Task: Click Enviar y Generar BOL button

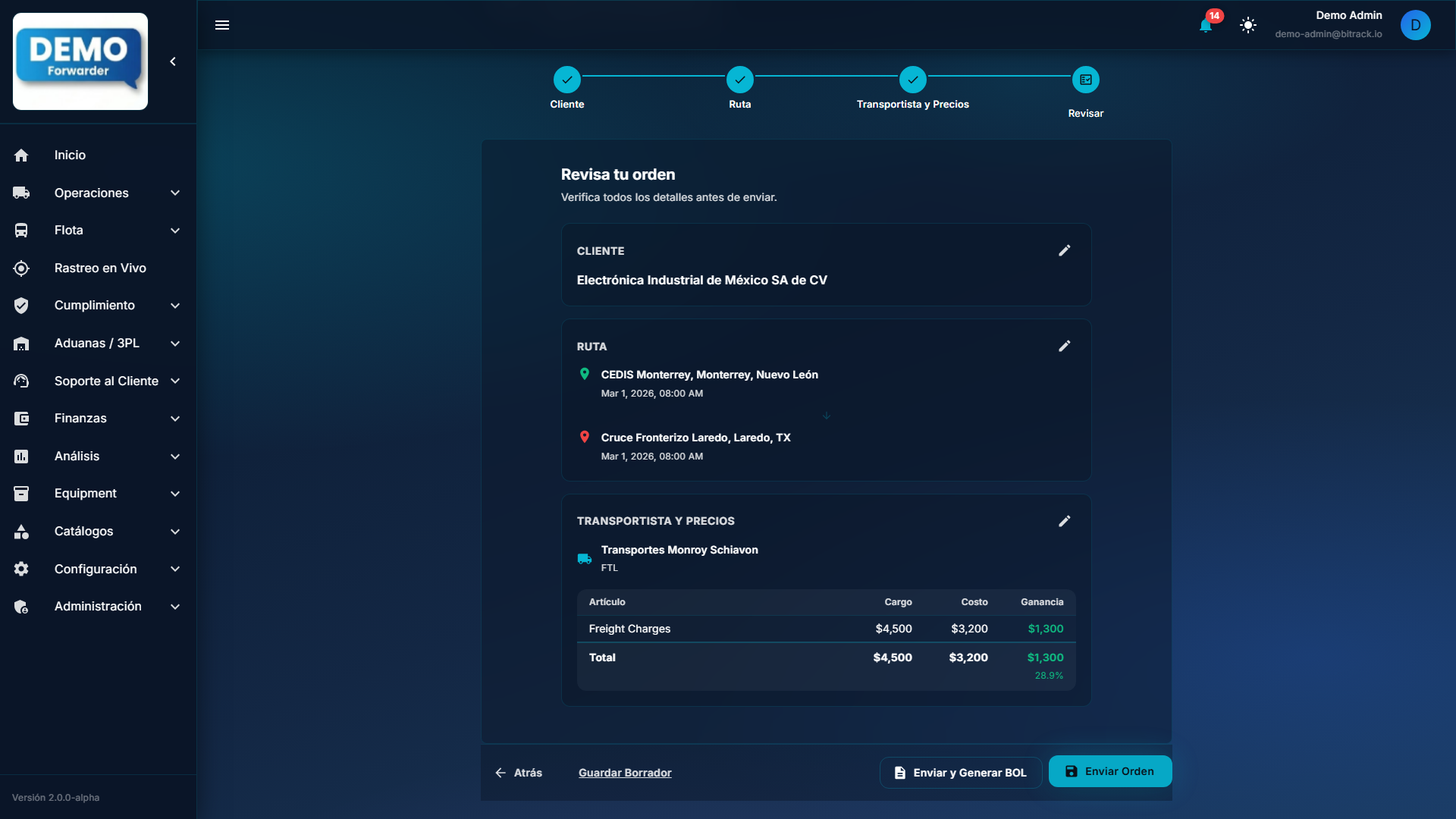Action: 960,773
